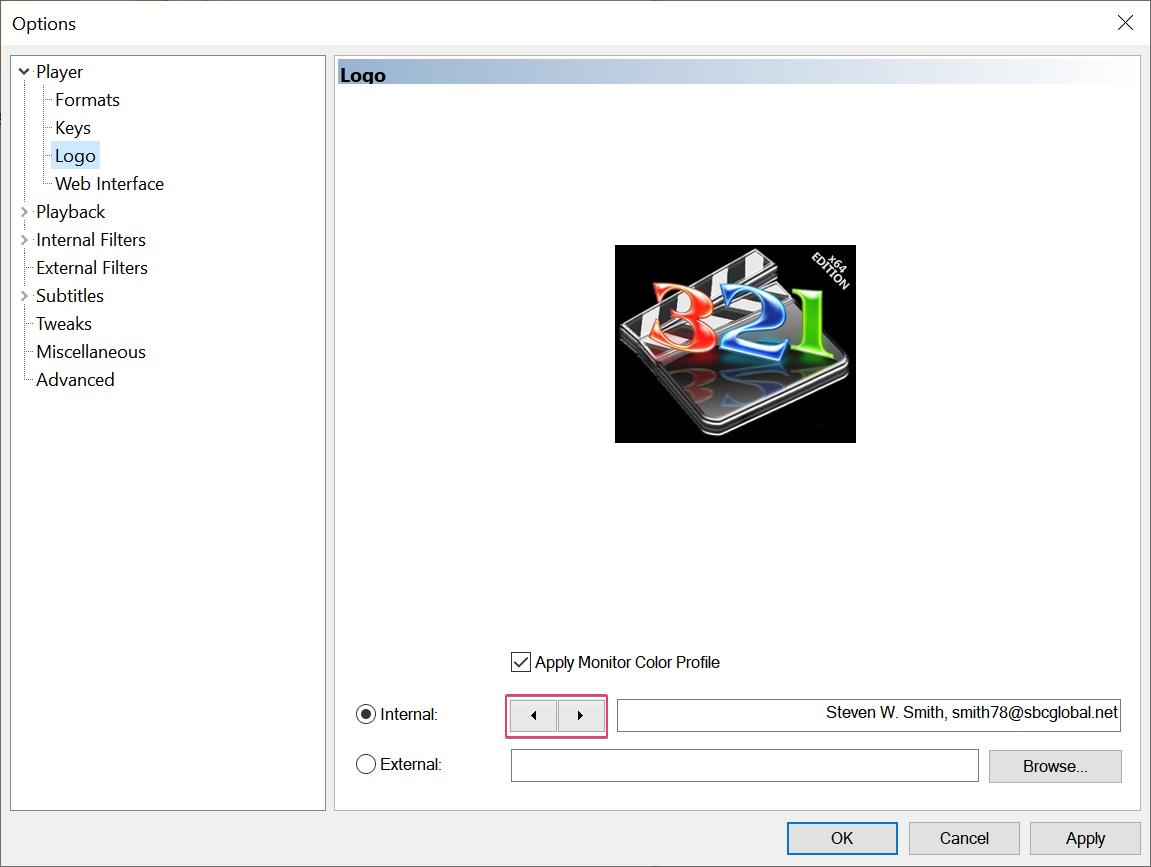Collapse the Player tree branch
This screenshot has width=1151, height=867.
(23, 71)
